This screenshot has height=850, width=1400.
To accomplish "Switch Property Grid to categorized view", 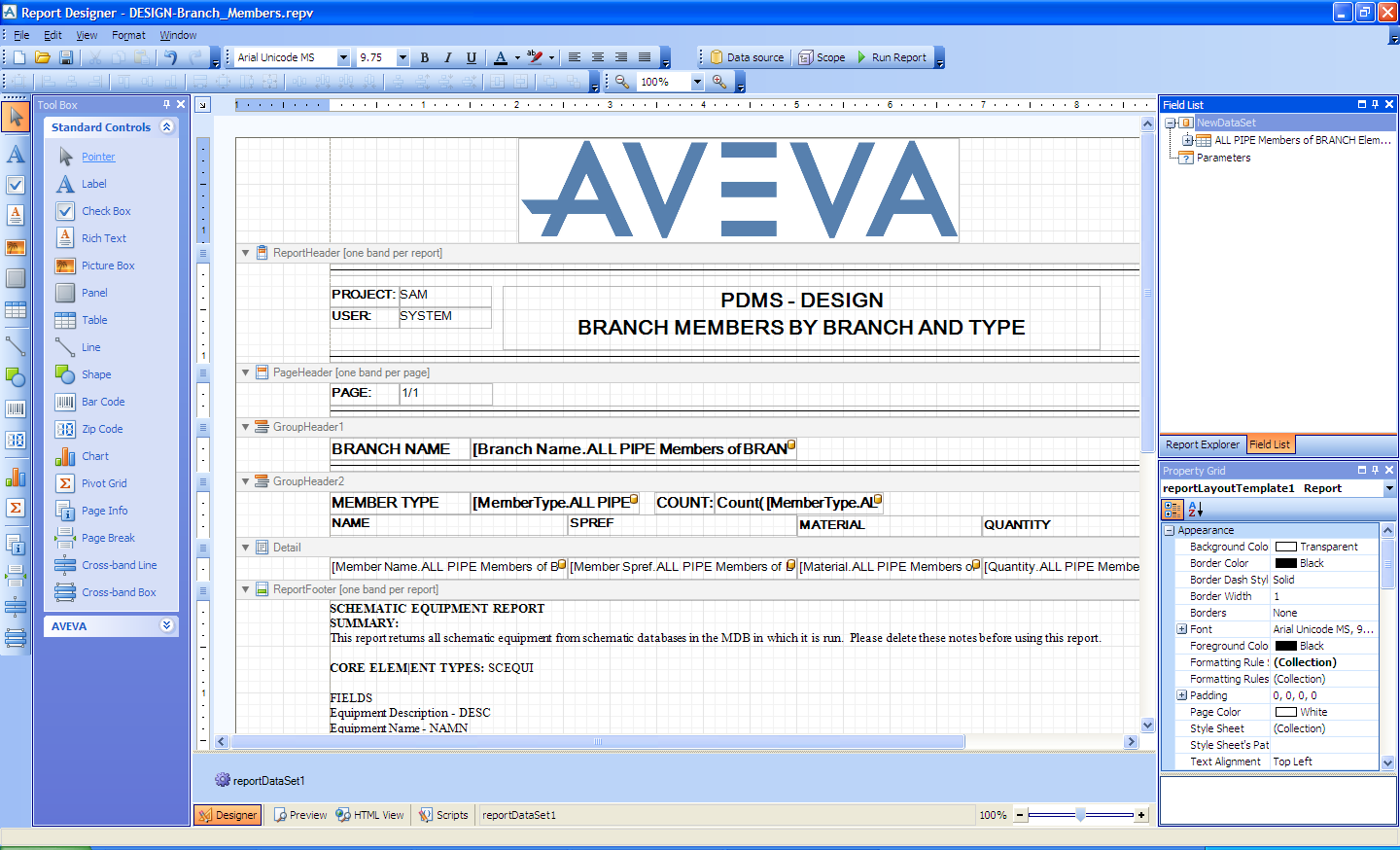I will point(1172,509).
